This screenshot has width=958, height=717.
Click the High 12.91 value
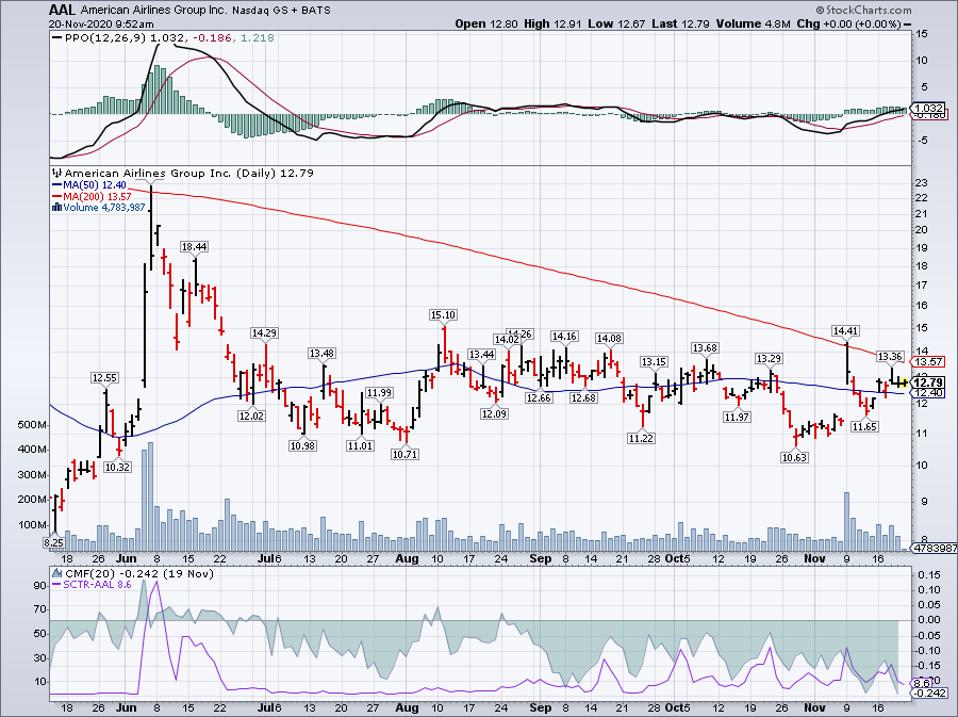pos(553,24)
